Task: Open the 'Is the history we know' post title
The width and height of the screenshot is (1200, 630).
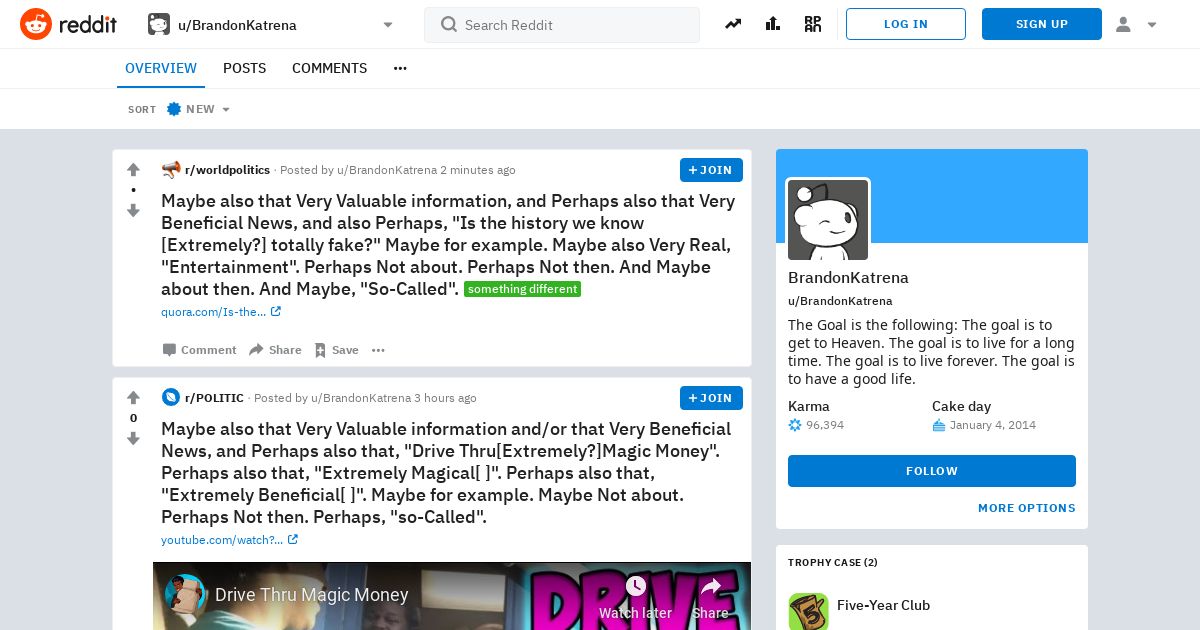Action: tap(448, 245)
